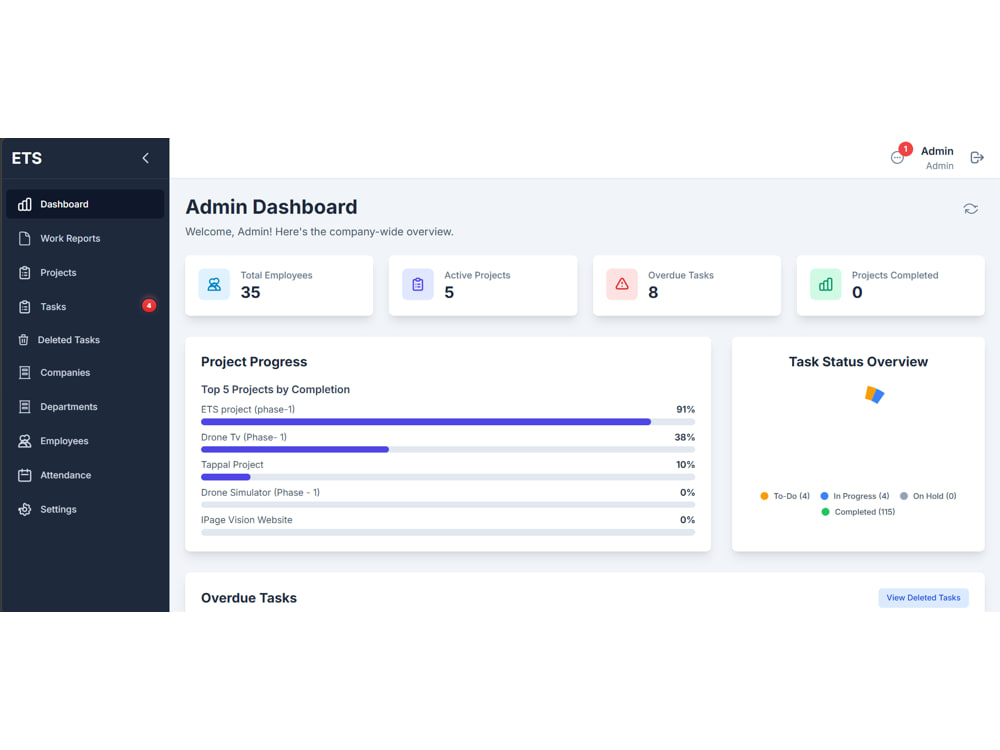1000x750 pixels.
Task: Click the Admin profile name
Action: 937,151
